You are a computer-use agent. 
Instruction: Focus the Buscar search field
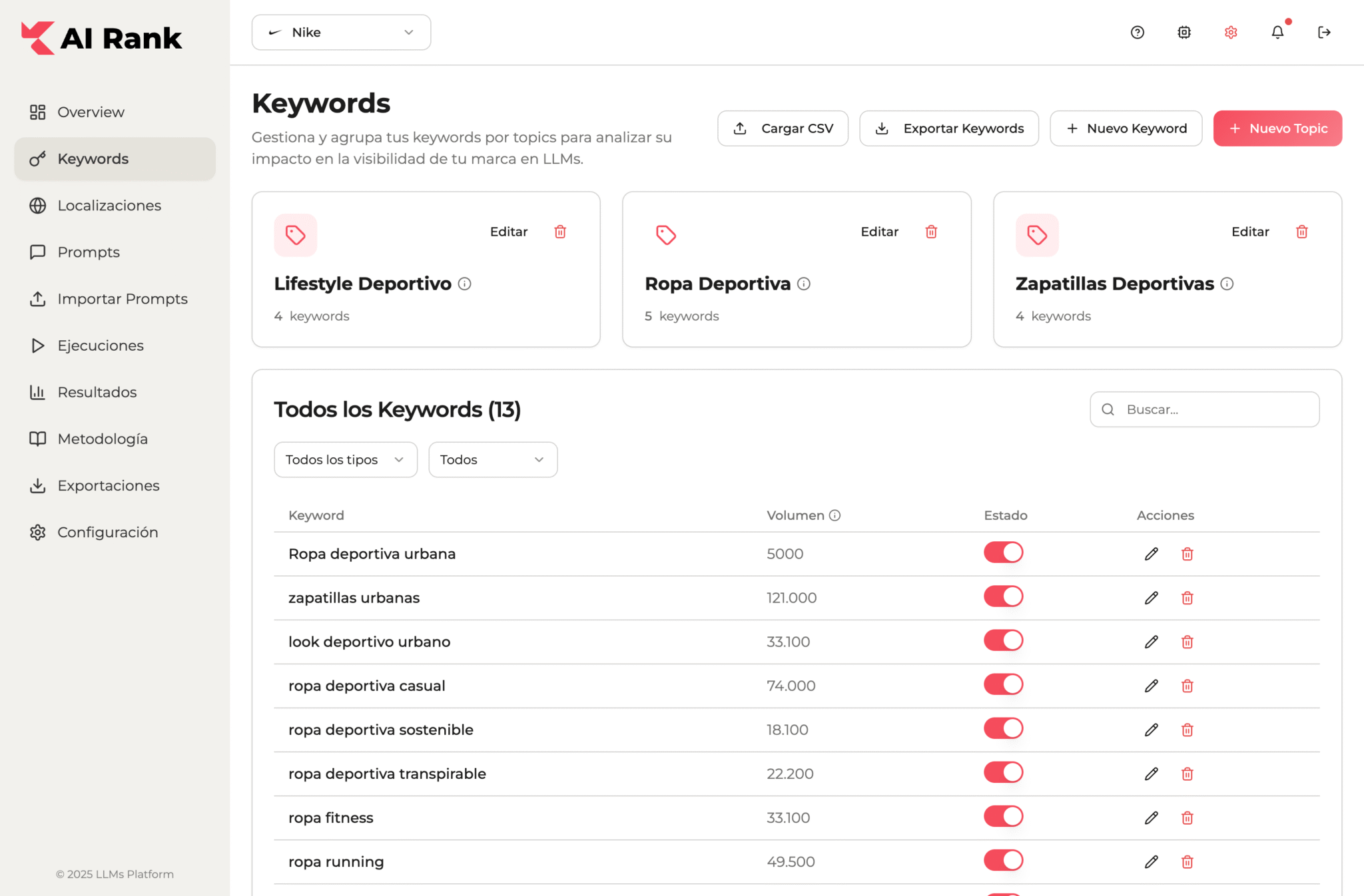1204,409
